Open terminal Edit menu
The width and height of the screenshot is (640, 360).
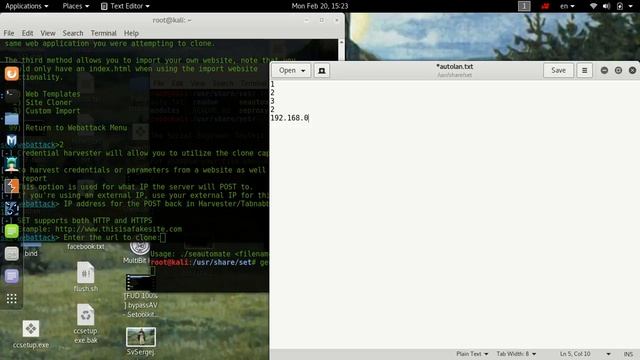27,33
